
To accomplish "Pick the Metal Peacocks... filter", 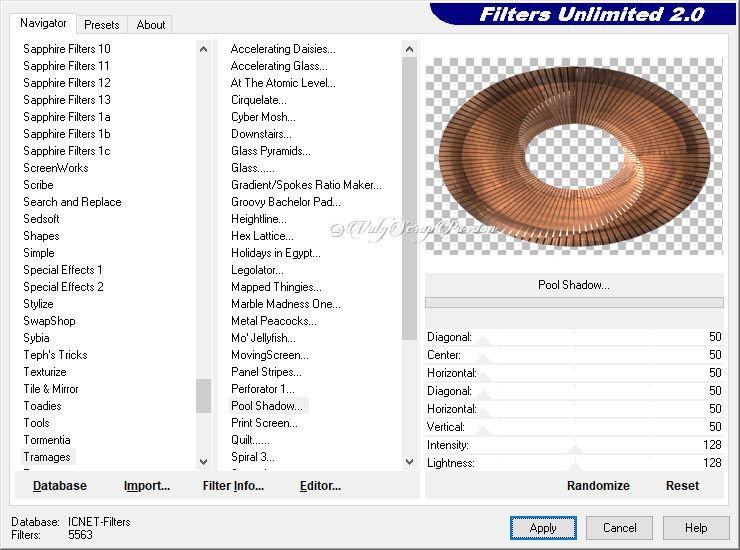I will point(273,321).
